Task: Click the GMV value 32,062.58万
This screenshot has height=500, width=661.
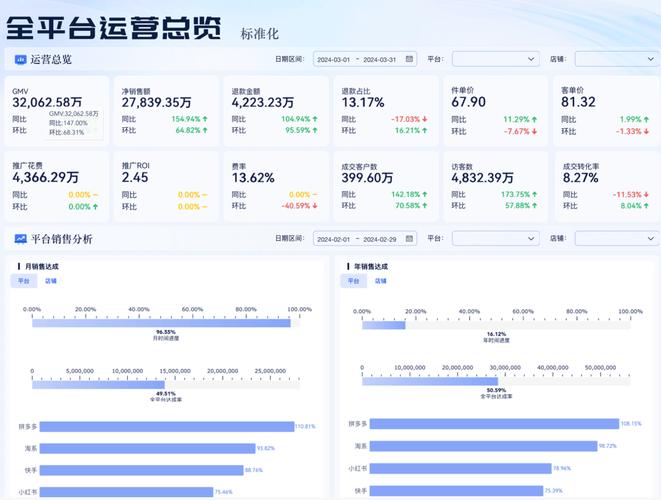Action: pos(47,102)
